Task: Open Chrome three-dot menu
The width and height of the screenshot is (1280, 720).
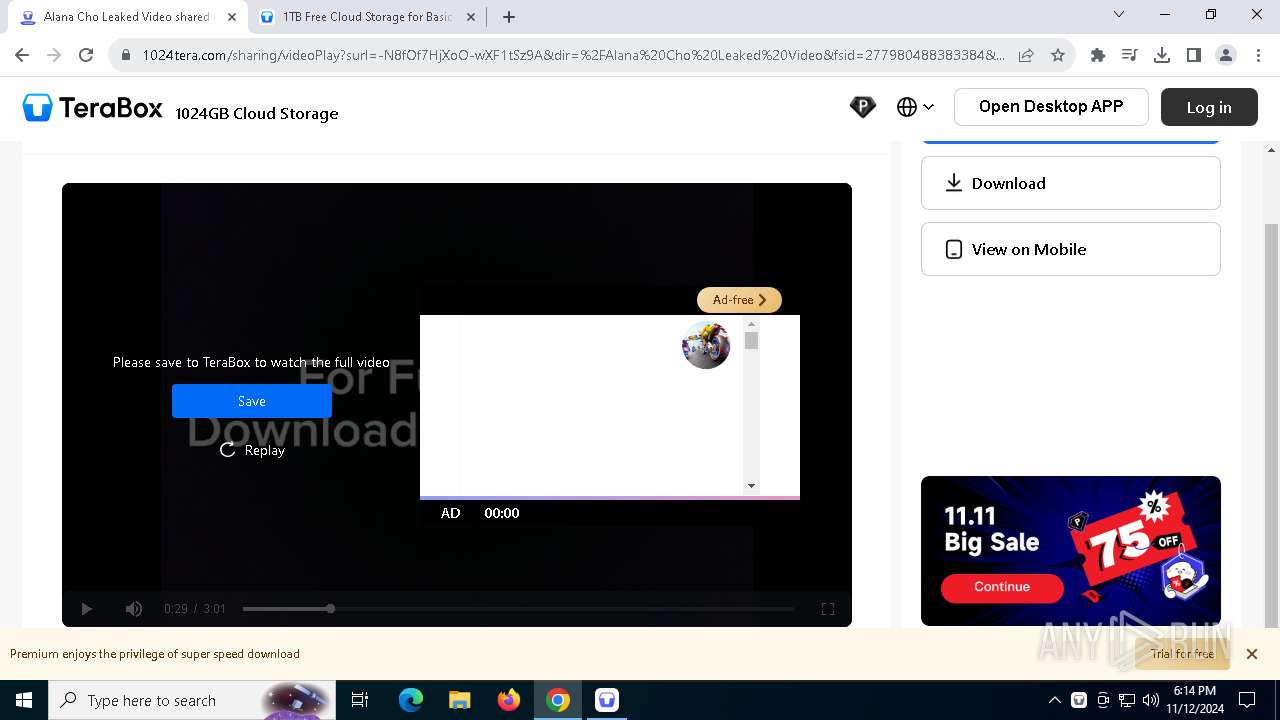Action: coord(1258,55)
